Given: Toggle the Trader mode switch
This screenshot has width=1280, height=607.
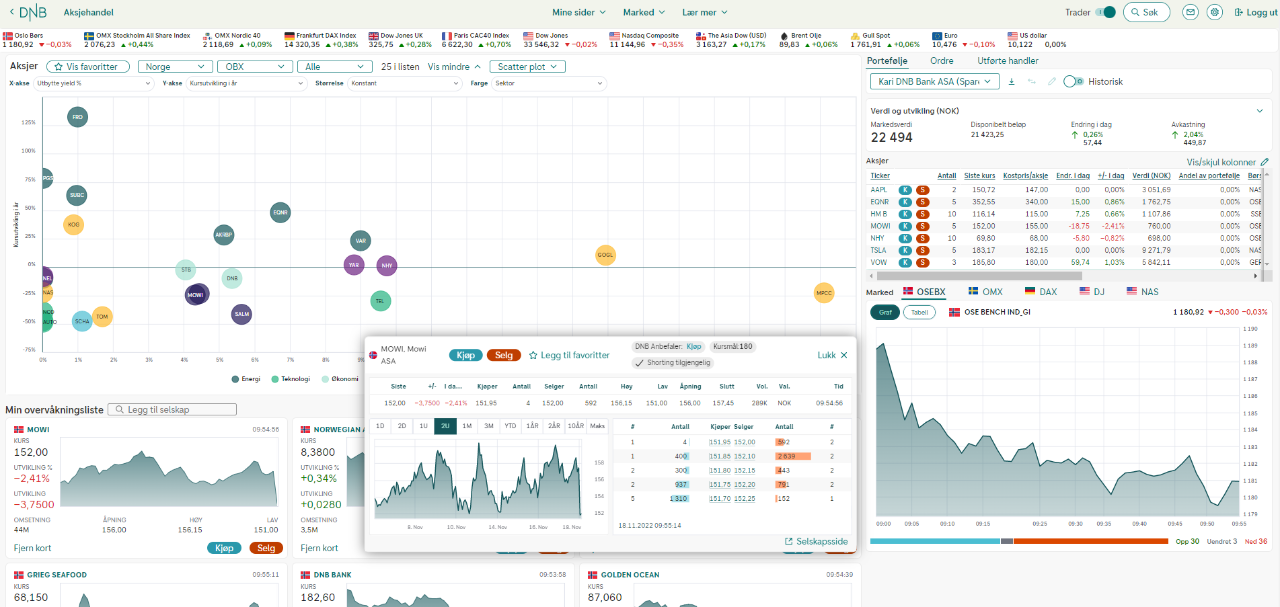Looking at the screenshot, I should pos(1105,12).
